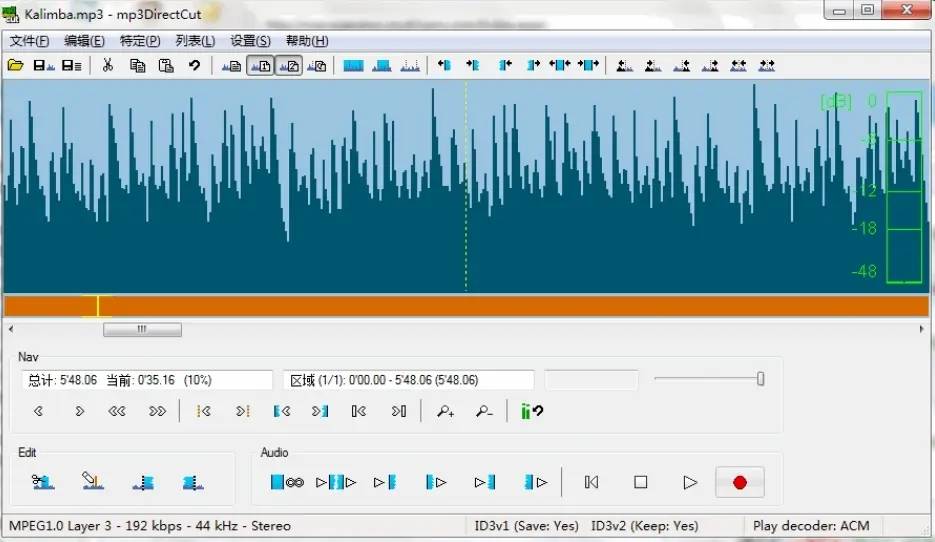Click the Copy icon in toolbar
Viewport: 935px width, 542px height.
(138, 65)
